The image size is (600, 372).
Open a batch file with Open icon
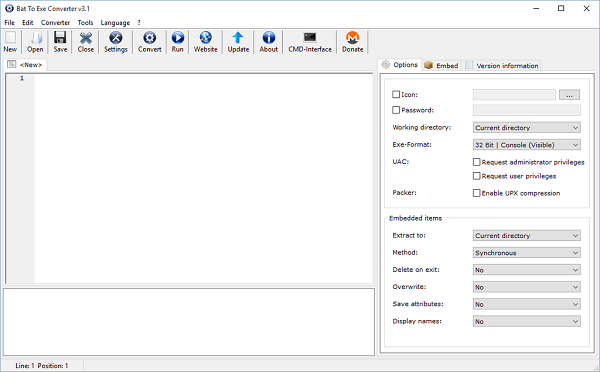point(35,42)
